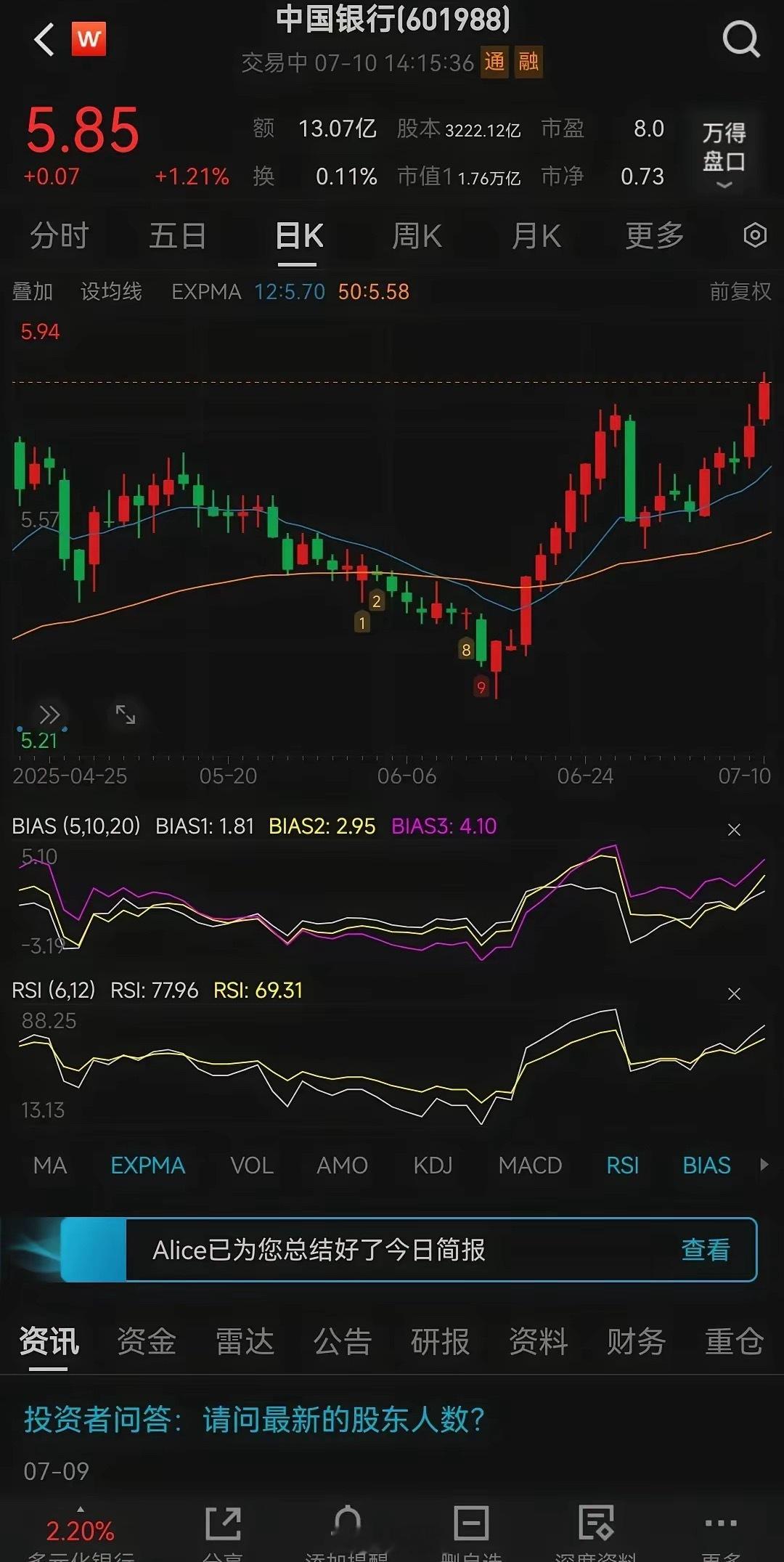The image size is (784, 1562).
Task: Tap the stock title 中国银行(601988)
Action: (393, 20)
